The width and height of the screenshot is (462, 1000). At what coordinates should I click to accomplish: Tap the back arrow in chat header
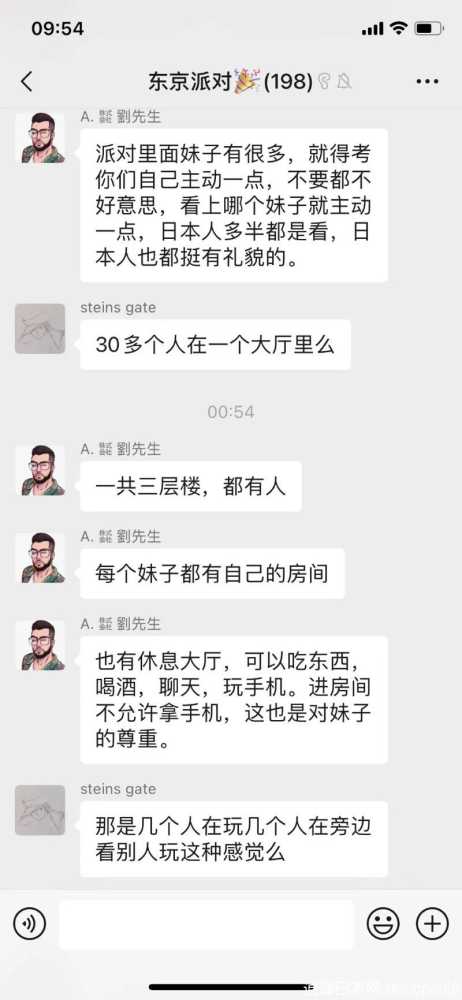(26, 82)
